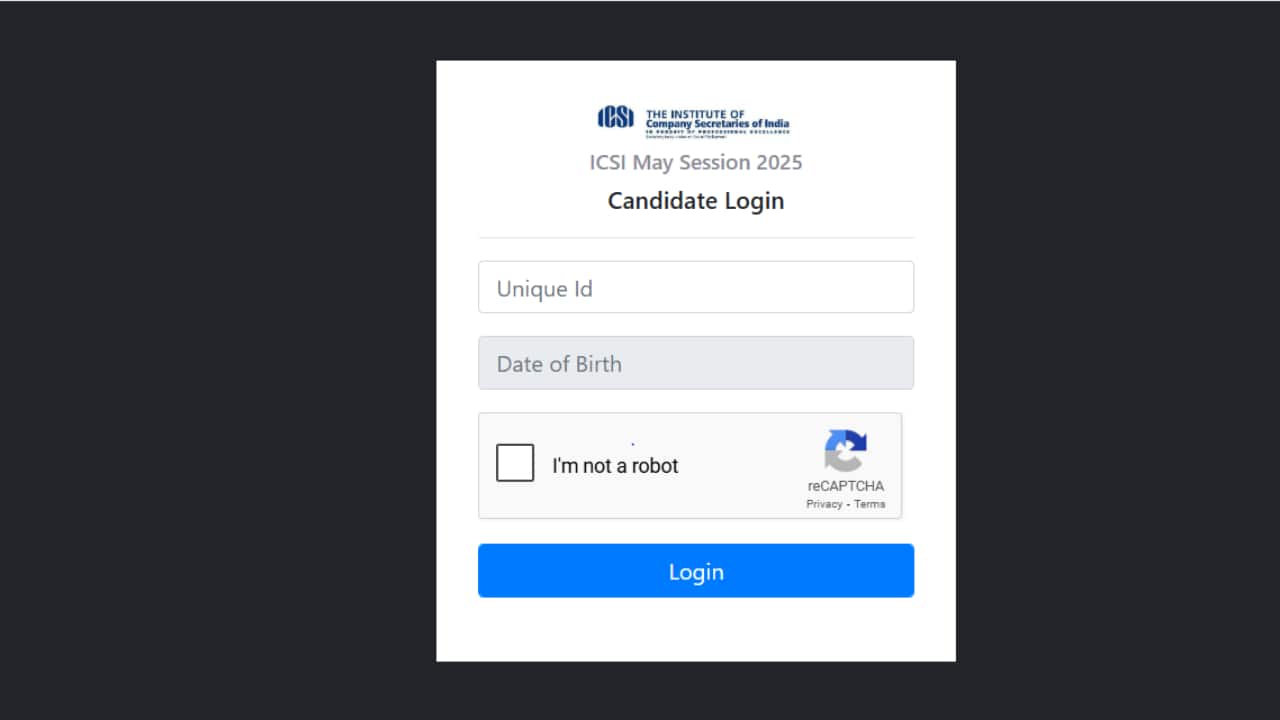The width and height of the screenshot is (1280, 720).
Task: Open the Date of Birth field
Action: pos(696,363)
